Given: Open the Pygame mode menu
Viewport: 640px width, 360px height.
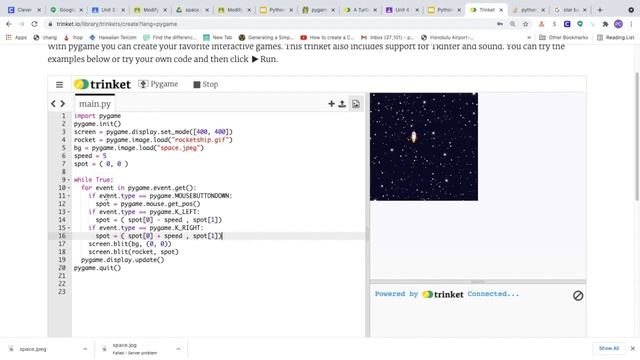Looking at the screenshot, I should [158, 84].
